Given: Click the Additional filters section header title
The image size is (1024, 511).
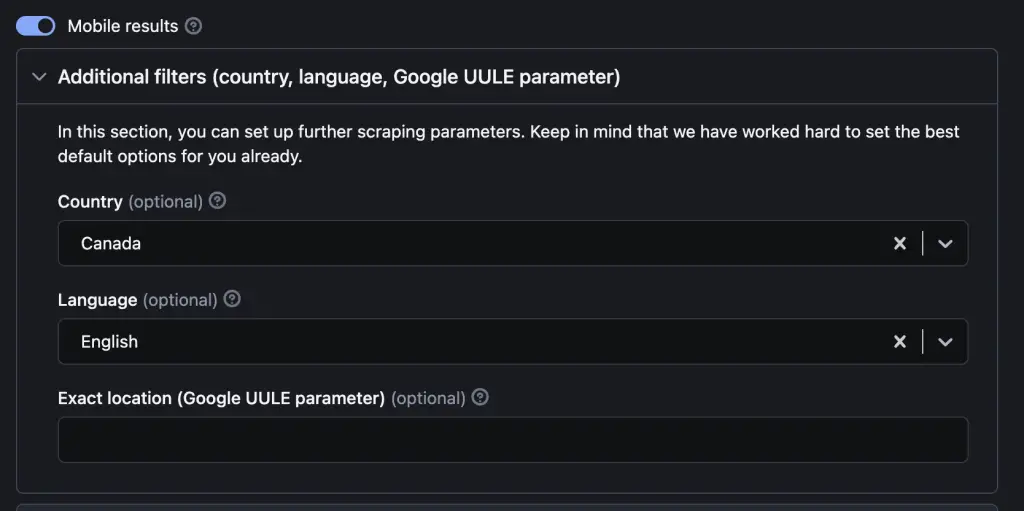Looking at the screenshot, I should 339,77.
